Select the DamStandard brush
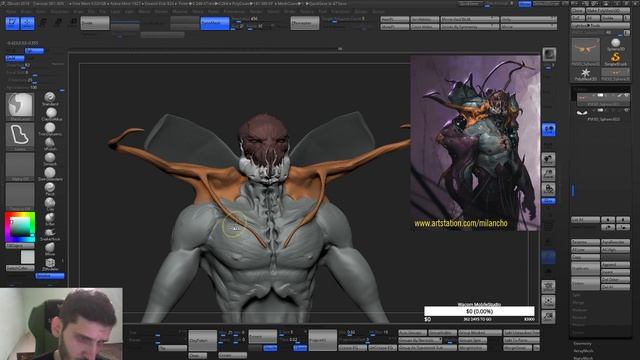 coord(50,174)
